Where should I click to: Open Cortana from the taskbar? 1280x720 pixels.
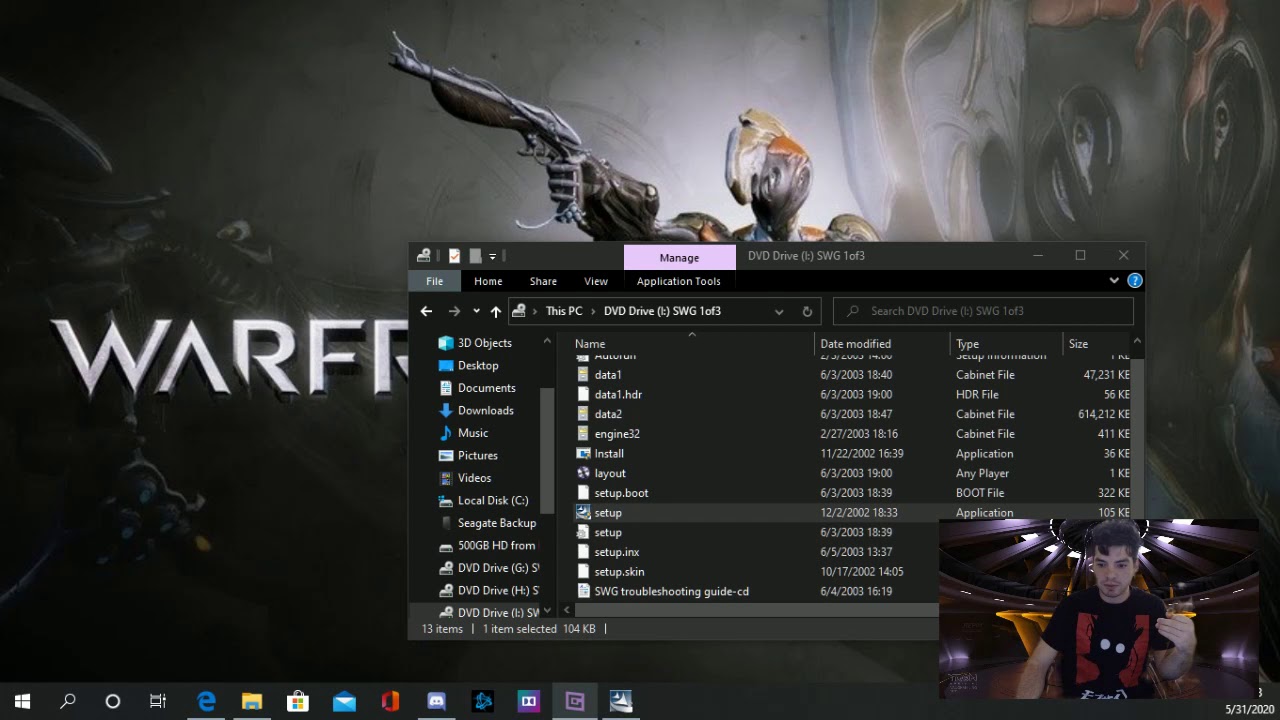[x=113, y=702]
